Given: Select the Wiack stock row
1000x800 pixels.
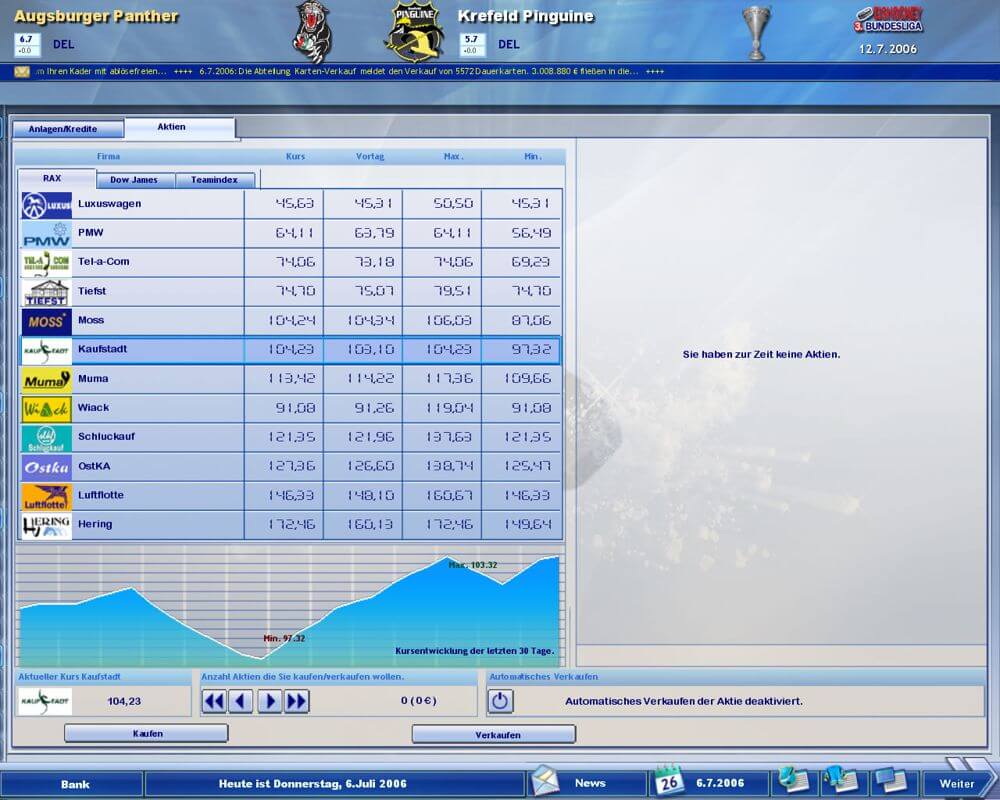Looking at the screenshot, I should [291, 409].
